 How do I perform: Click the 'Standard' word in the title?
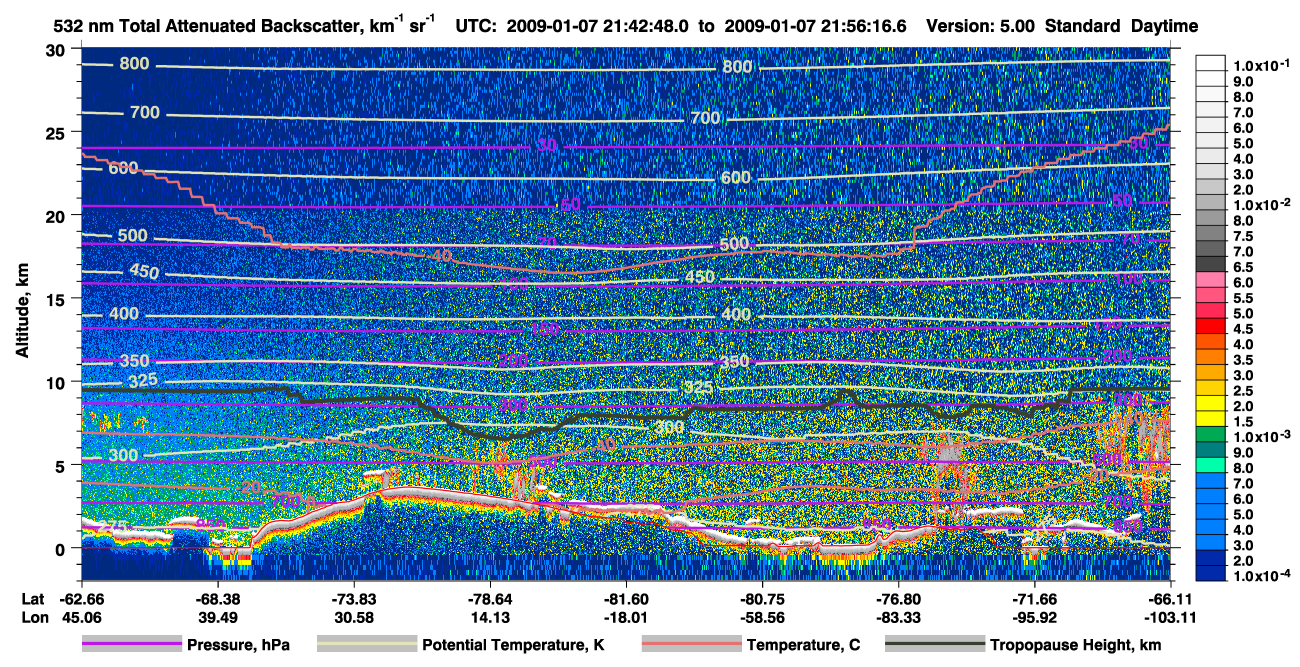click(x=1084, y=26)
